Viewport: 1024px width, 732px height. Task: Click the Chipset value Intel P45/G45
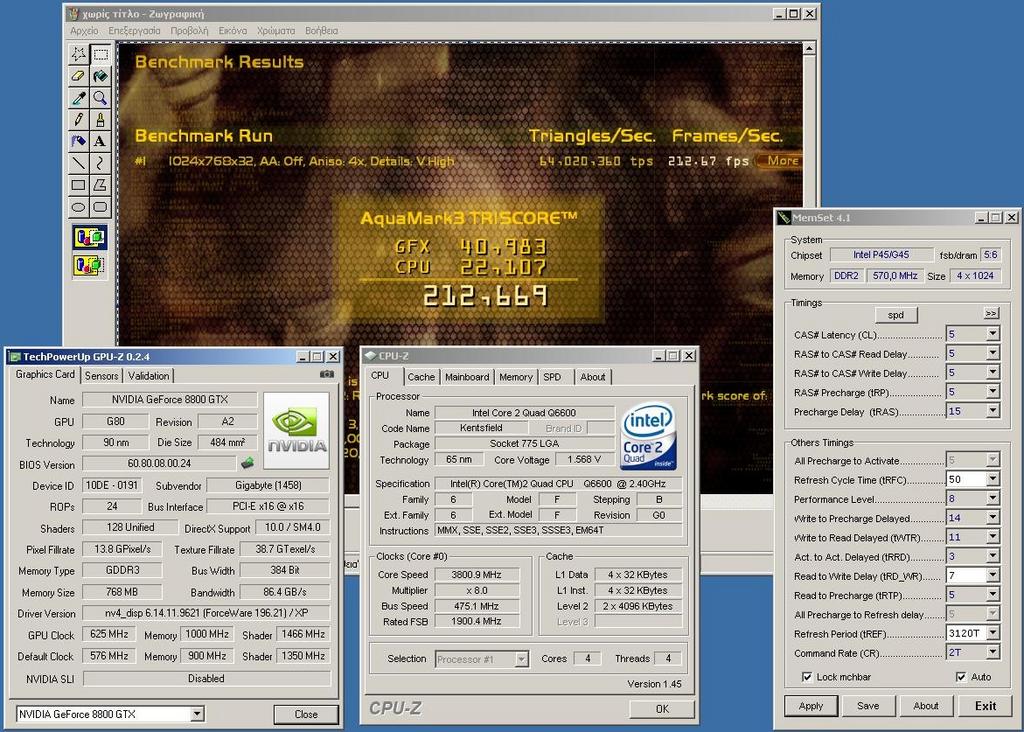click(x=881, y=255)
